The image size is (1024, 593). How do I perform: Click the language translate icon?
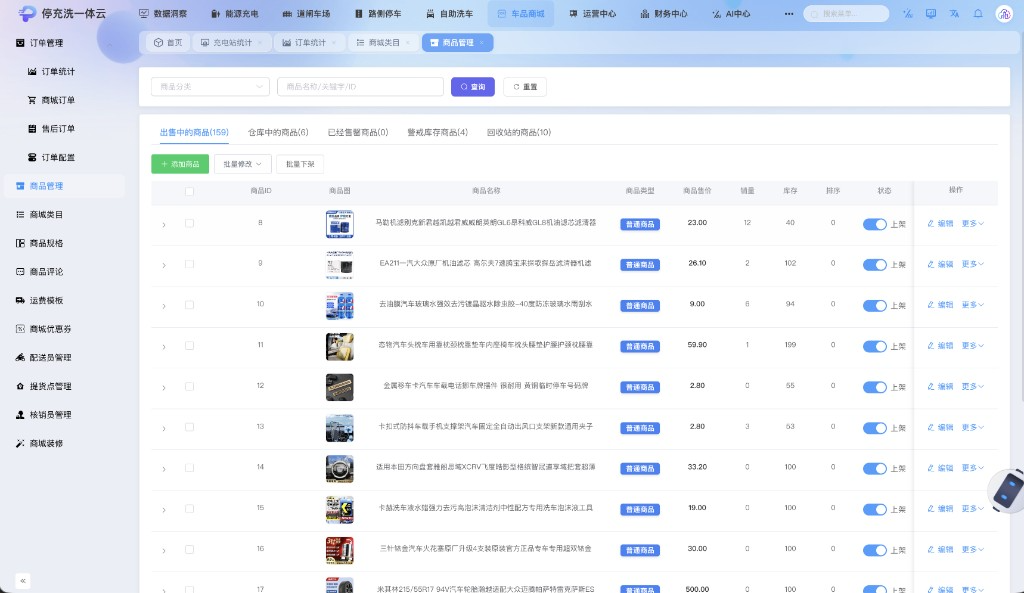coord(954,14)
